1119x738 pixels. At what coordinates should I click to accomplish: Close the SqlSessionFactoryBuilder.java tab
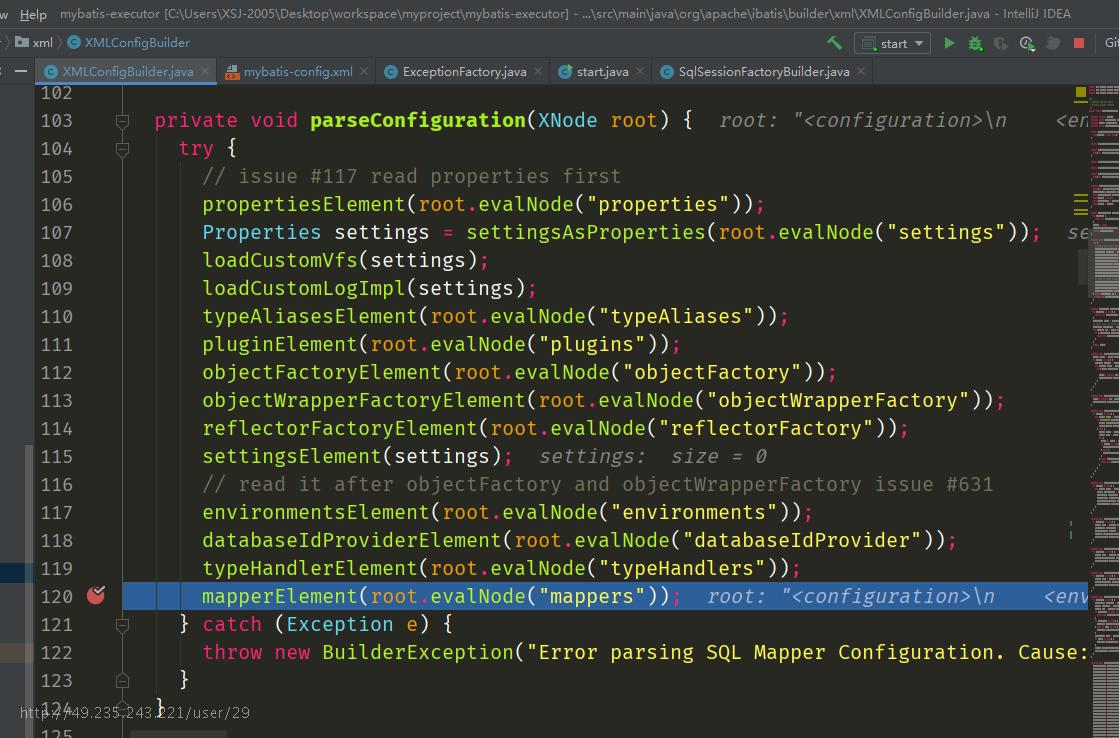(861, 71)
